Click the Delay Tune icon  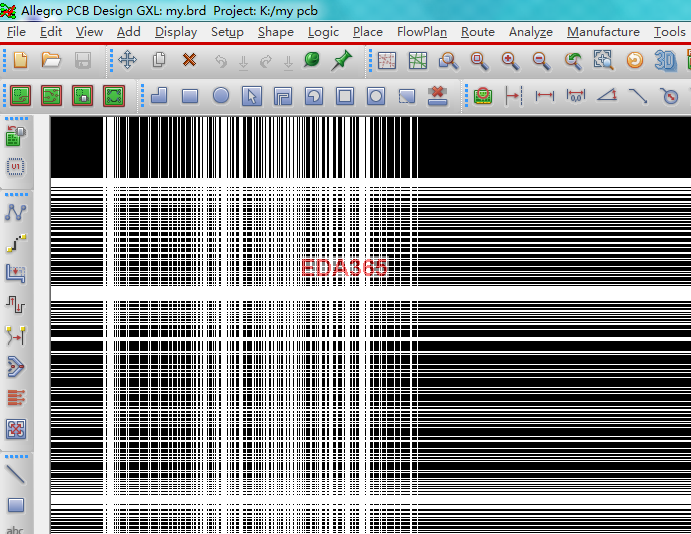16,305
